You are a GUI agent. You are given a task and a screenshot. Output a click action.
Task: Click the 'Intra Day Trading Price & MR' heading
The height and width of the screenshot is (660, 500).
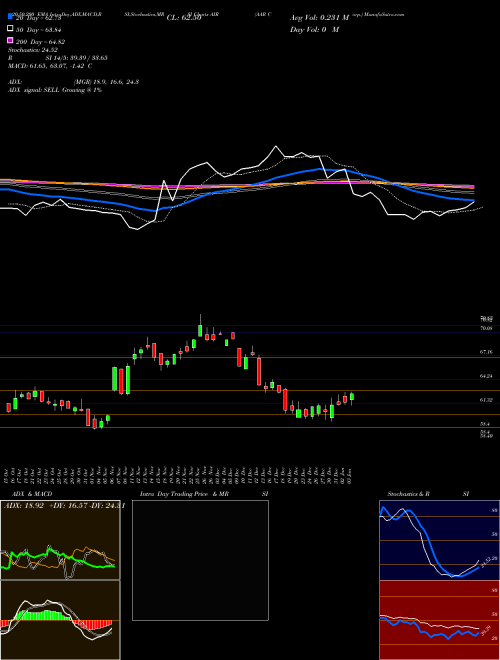pyautogui.click(x=184, y=494)
